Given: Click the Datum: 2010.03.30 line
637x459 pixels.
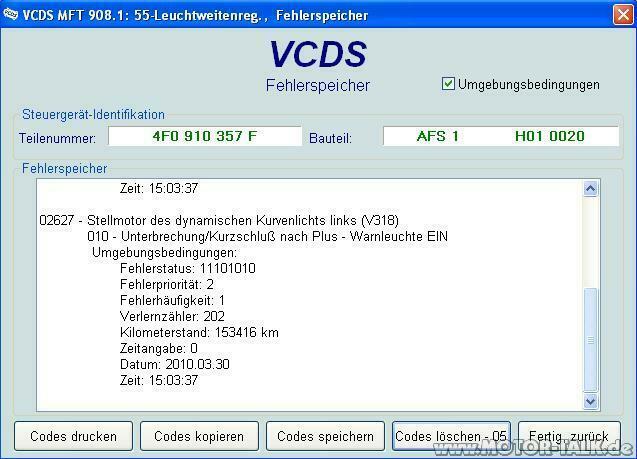Looking at the screenshot, I should (x=175, y=364).
